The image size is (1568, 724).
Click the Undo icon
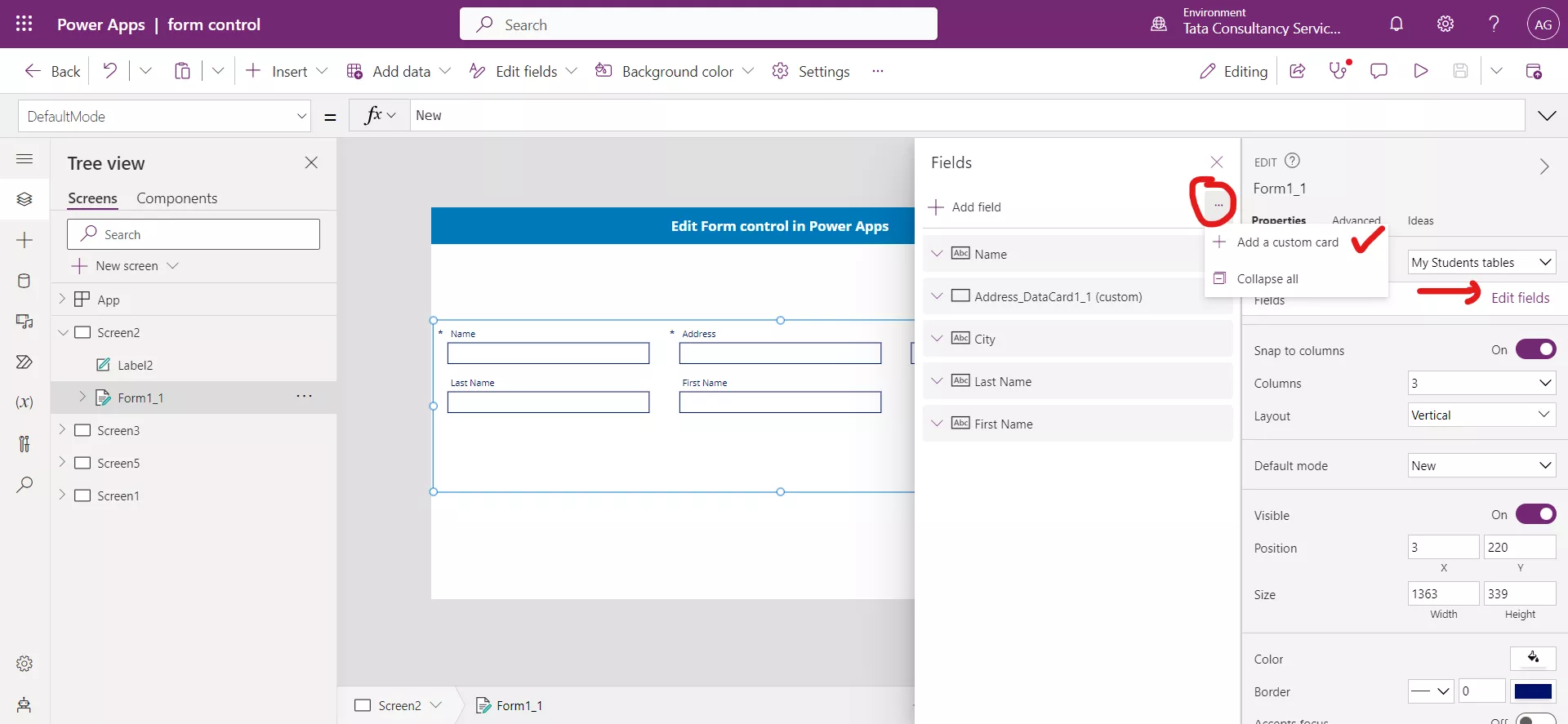[x=110, y=71]
